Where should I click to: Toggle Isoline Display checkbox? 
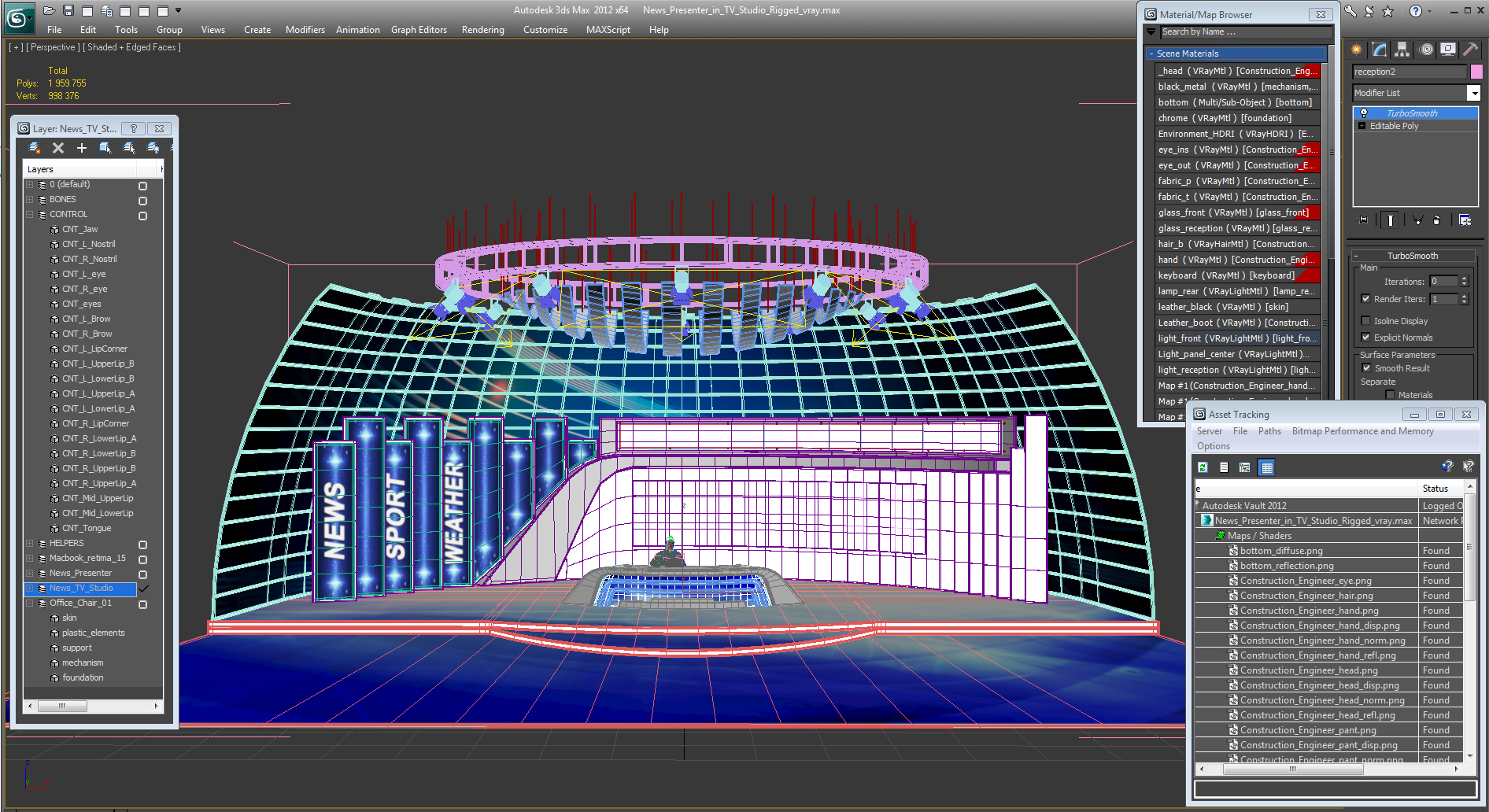[x=1366, y=321]
